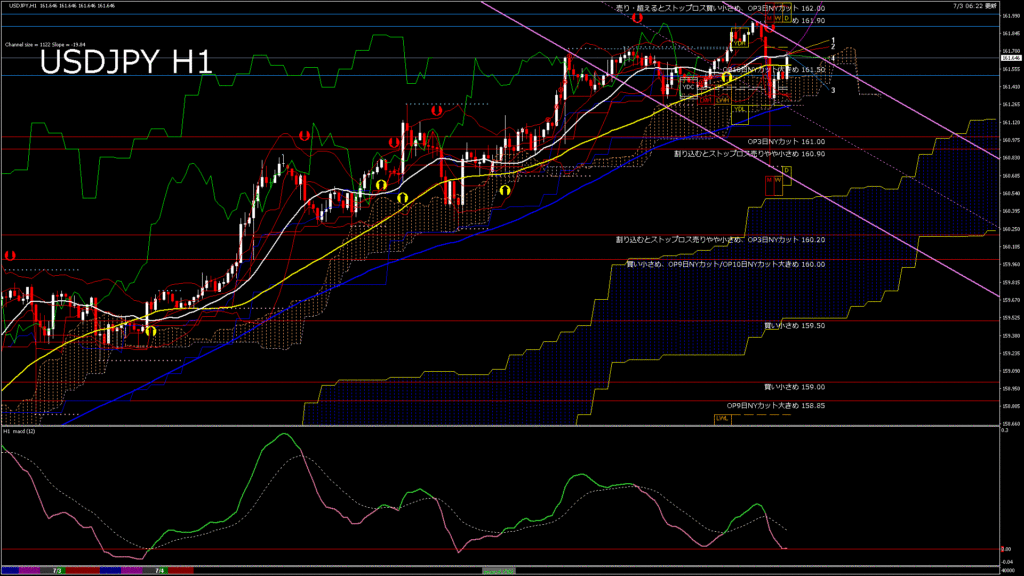Select the green segment on bottom session bar
The image size is (1024, 576).
(499, 570)
